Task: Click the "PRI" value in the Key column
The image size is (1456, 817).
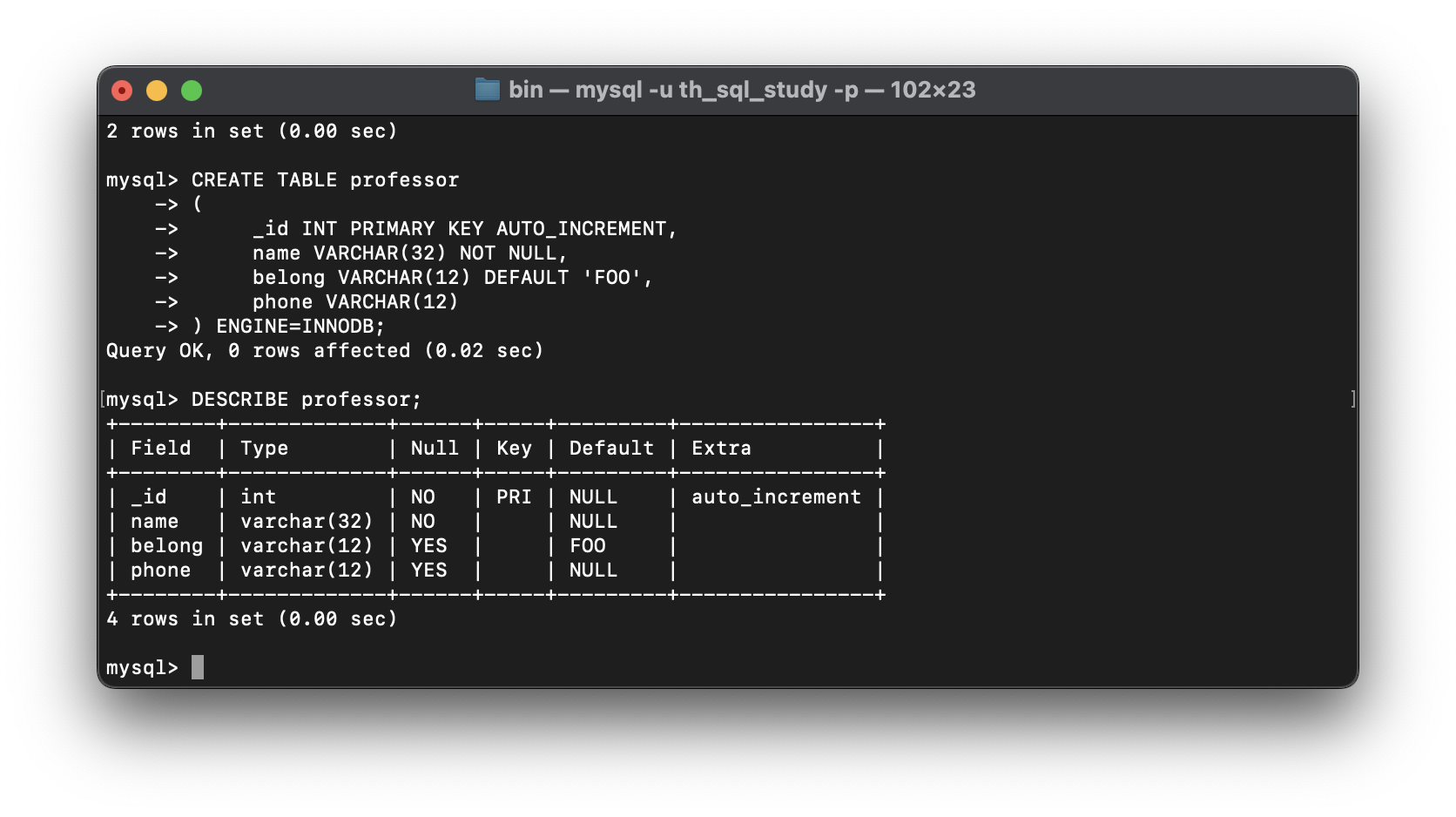Action: 514,497
